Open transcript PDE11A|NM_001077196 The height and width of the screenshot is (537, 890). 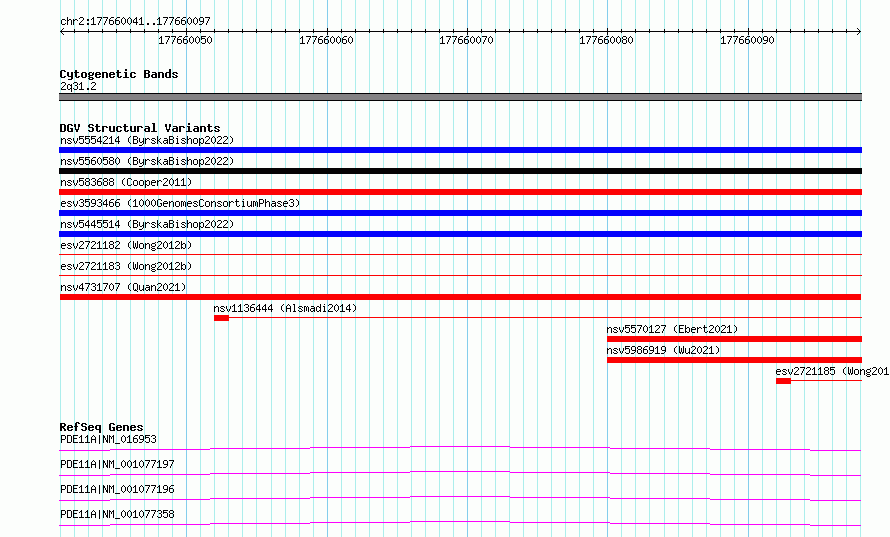coord(117,489)
